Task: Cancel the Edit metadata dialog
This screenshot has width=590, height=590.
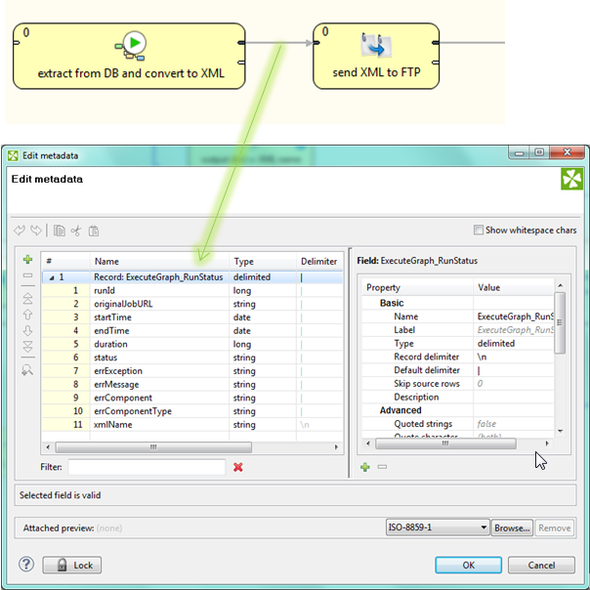Action: 541,565
